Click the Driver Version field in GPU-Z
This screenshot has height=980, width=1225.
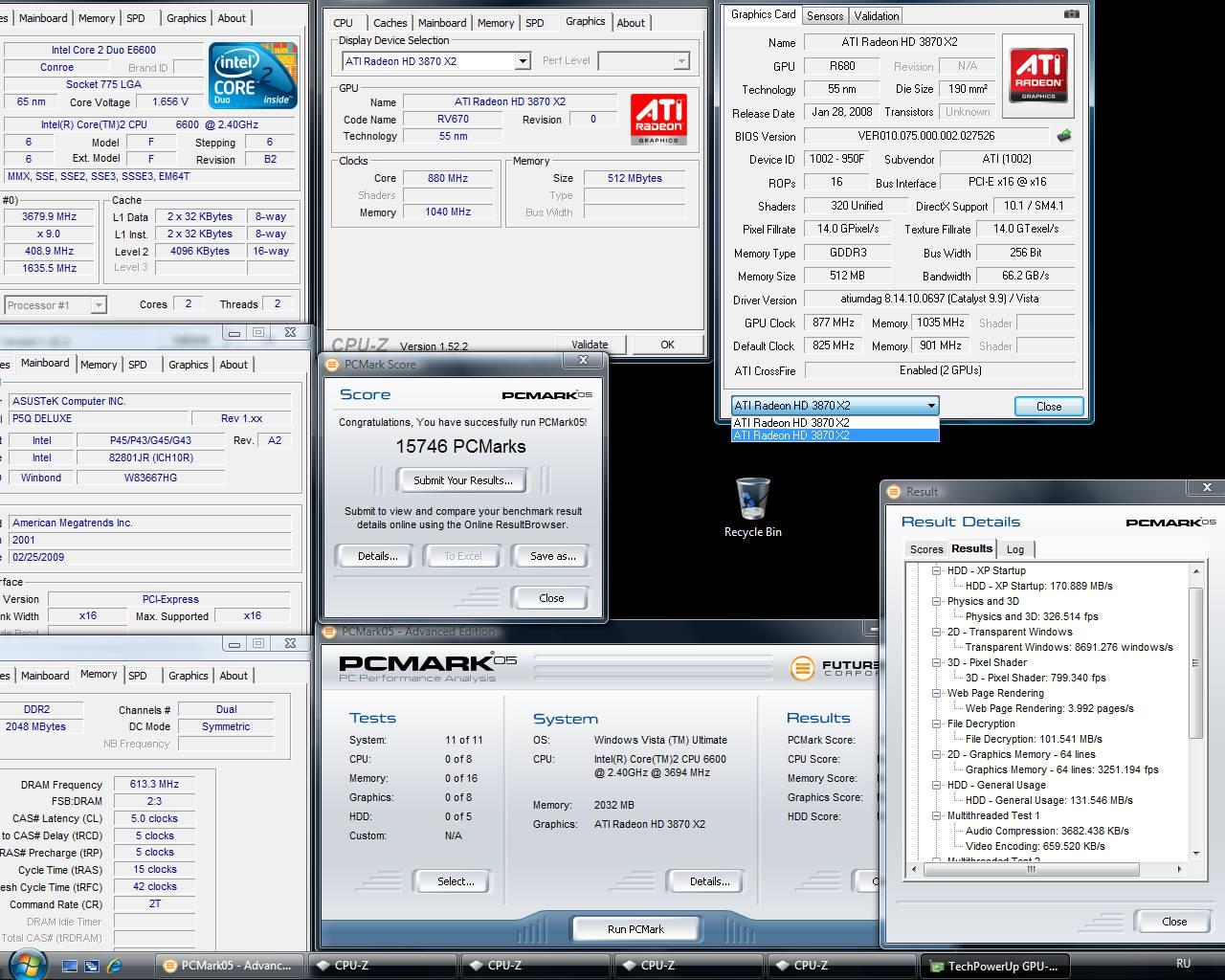(x=940, y=299)
